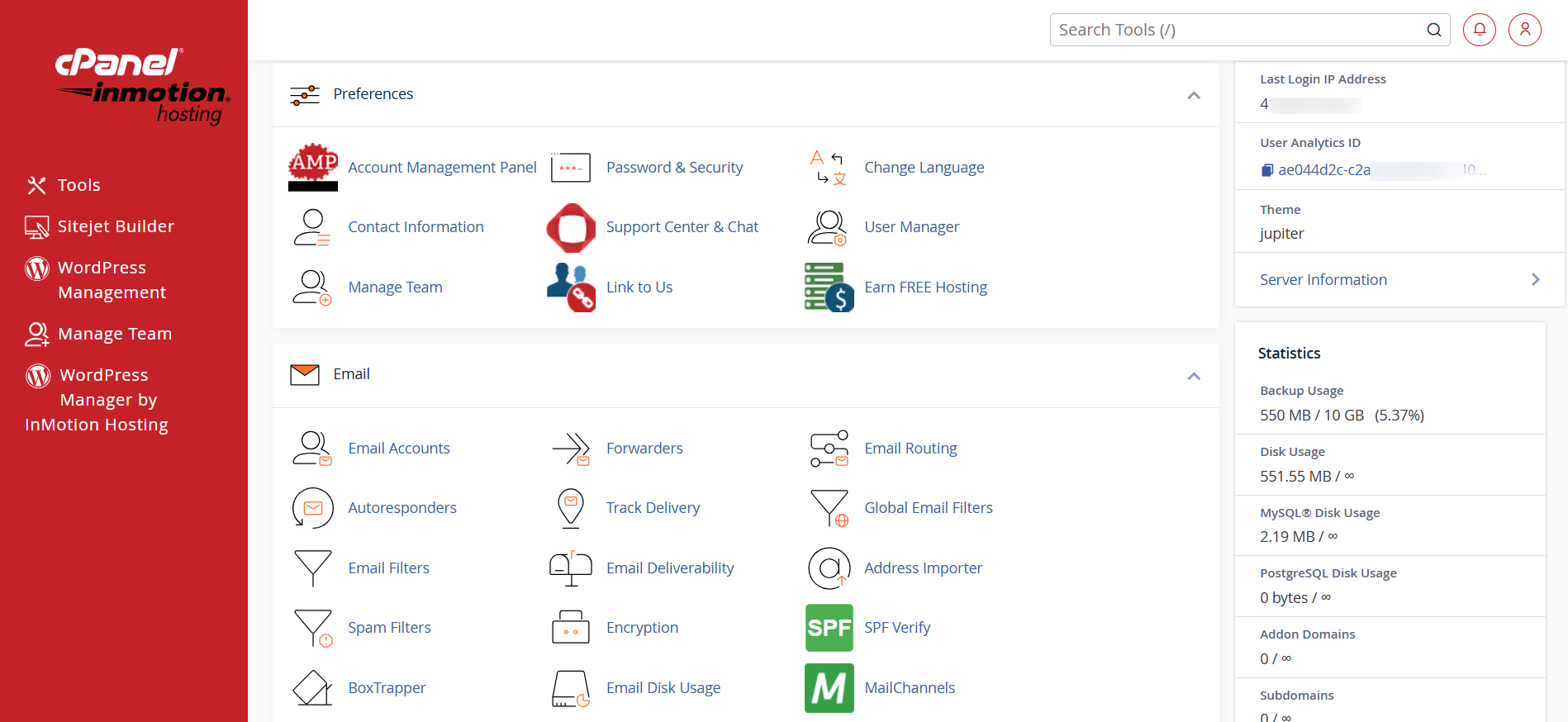Click the Encryption icon
Viewport: 1568px width, 722px height.
(x=571, y=628)
